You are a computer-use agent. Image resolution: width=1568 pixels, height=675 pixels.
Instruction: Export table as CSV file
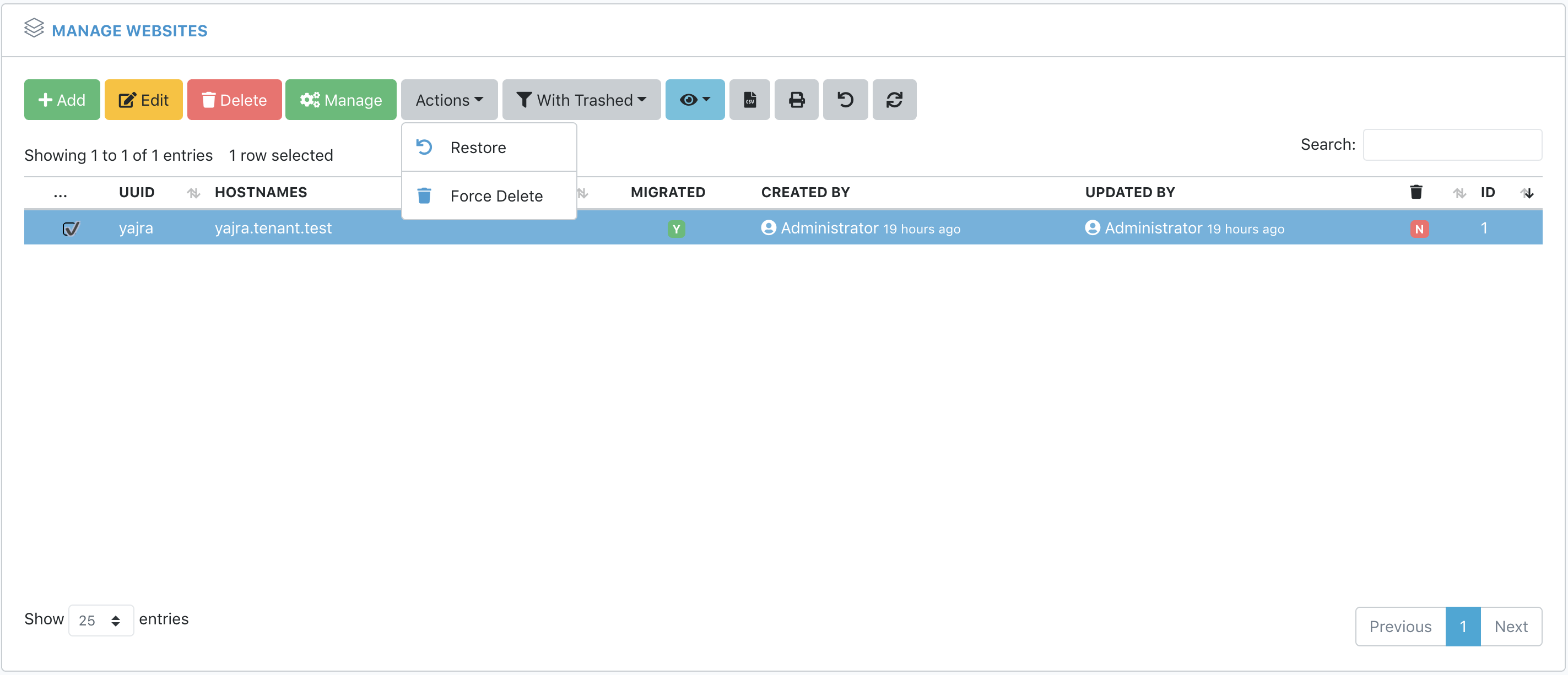tap(749, 100)
